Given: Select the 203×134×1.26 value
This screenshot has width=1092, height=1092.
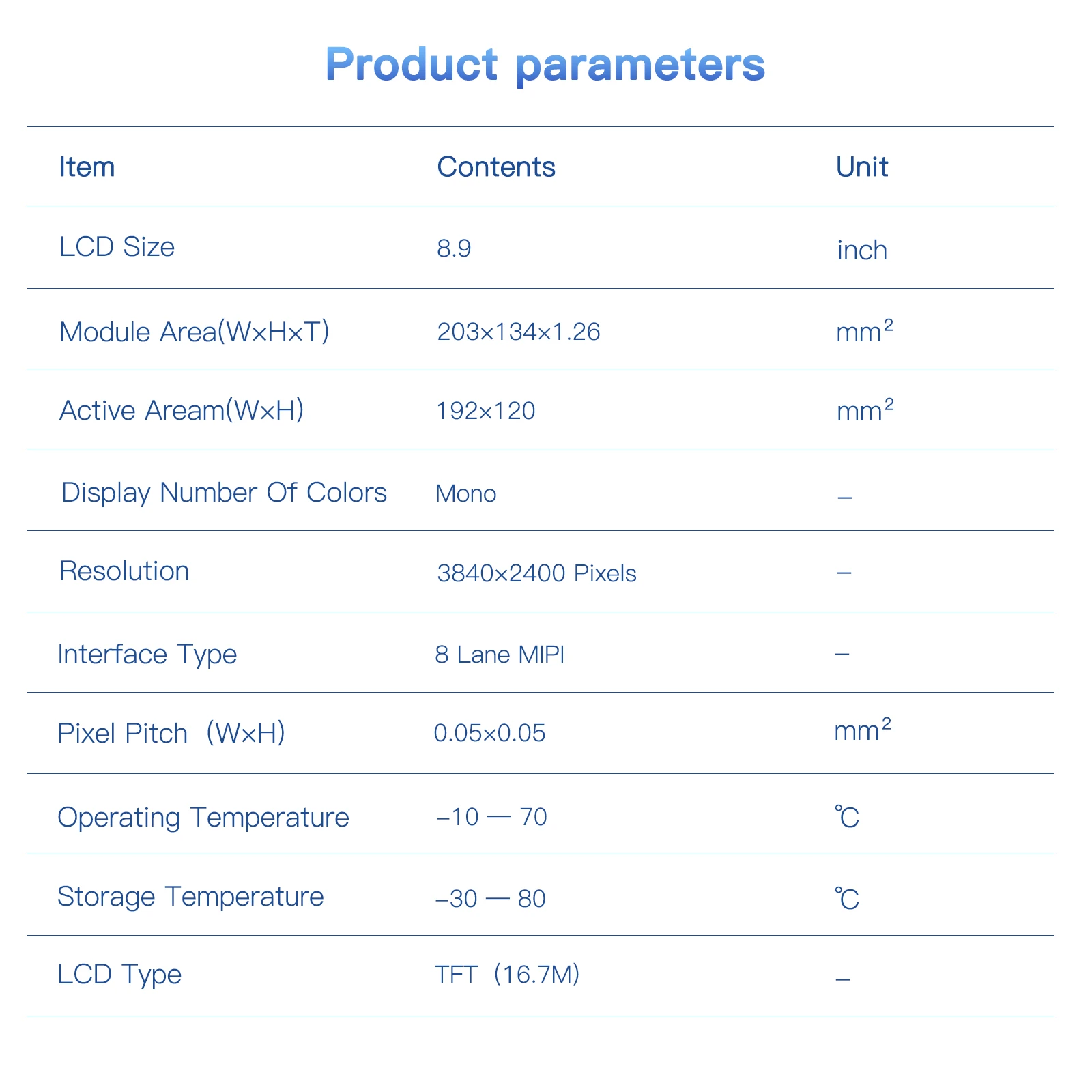Looking at the screenshot, I should (x=518, y=332).
